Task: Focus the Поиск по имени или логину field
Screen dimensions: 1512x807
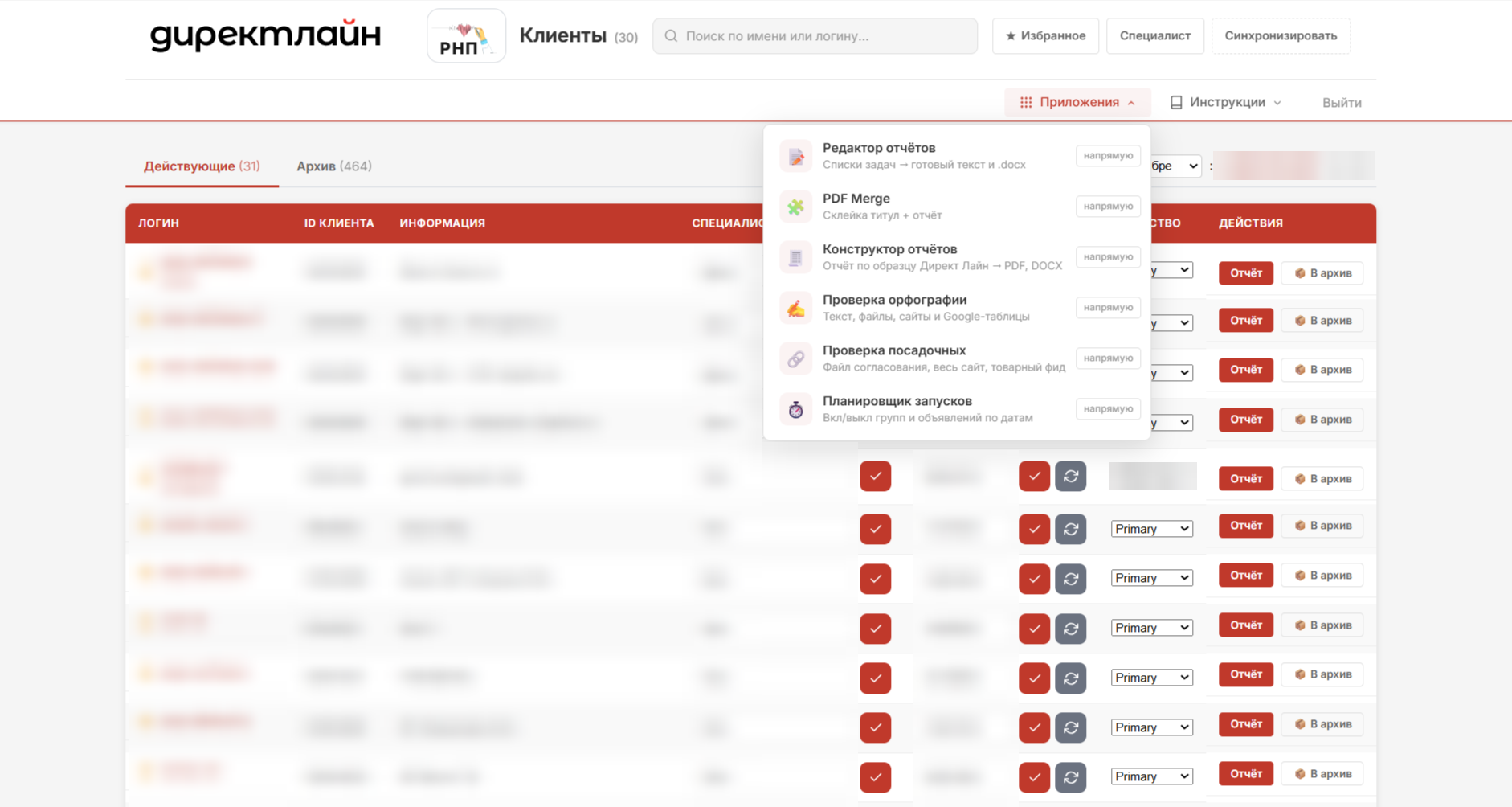Action: pyautogui.click(x=815, y=36)
